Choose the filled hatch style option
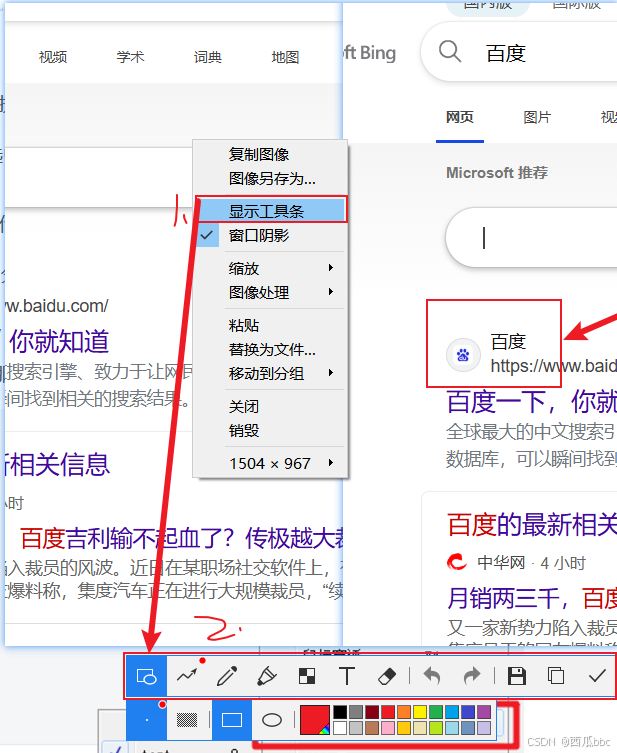Viewport: 617px width, 753px height. pos(187,720)
